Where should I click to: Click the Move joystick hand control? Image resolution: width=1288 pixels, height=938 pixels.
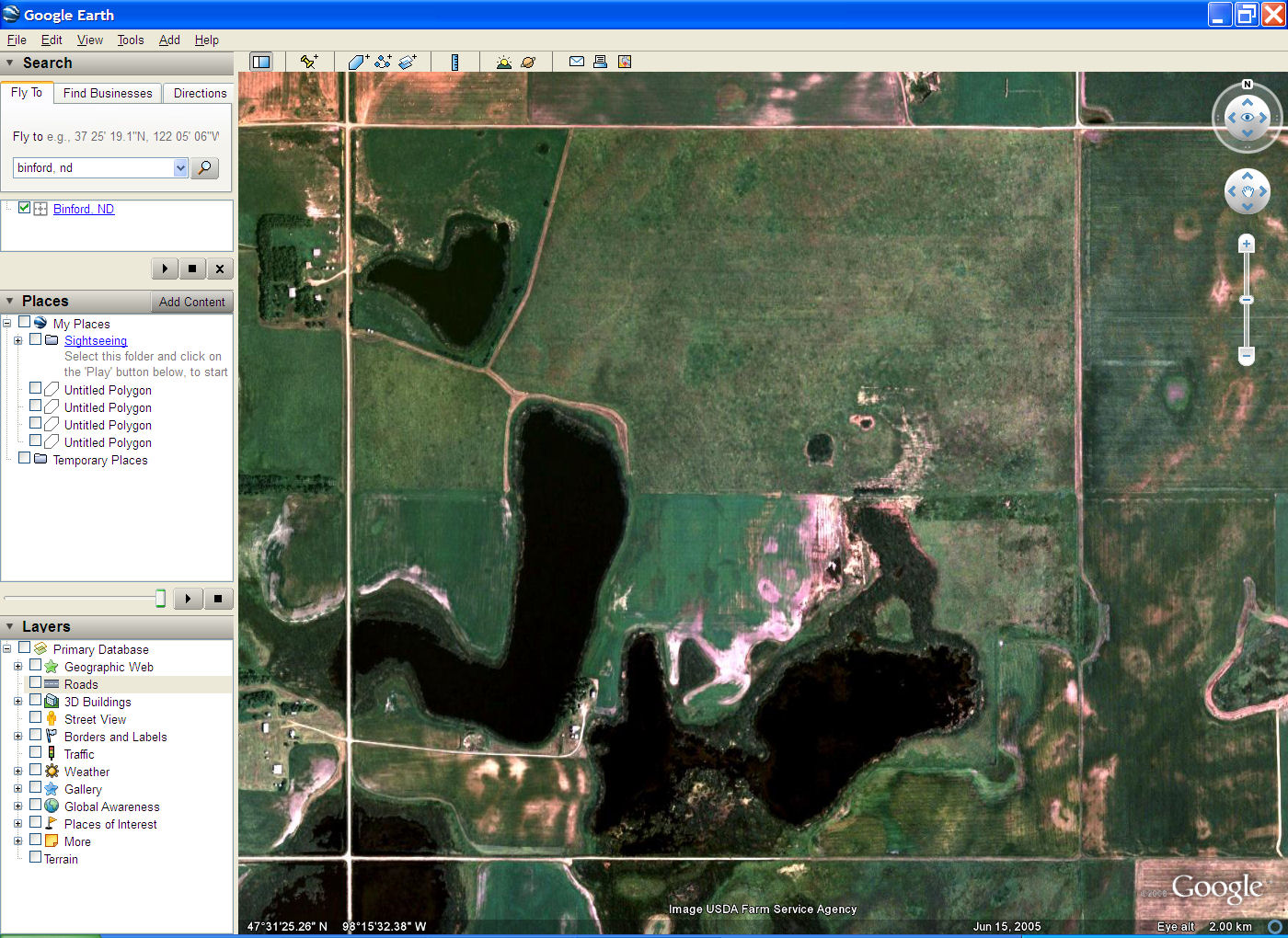(1248, 192)
